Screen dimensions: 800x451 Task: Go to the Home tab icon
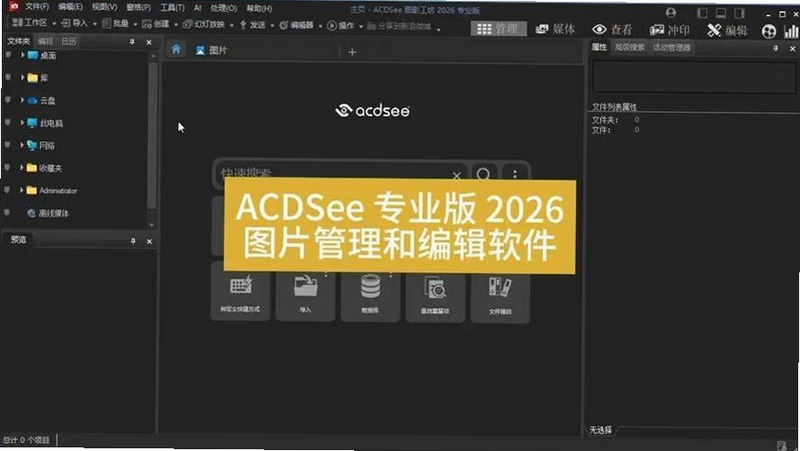click(176, 49)
